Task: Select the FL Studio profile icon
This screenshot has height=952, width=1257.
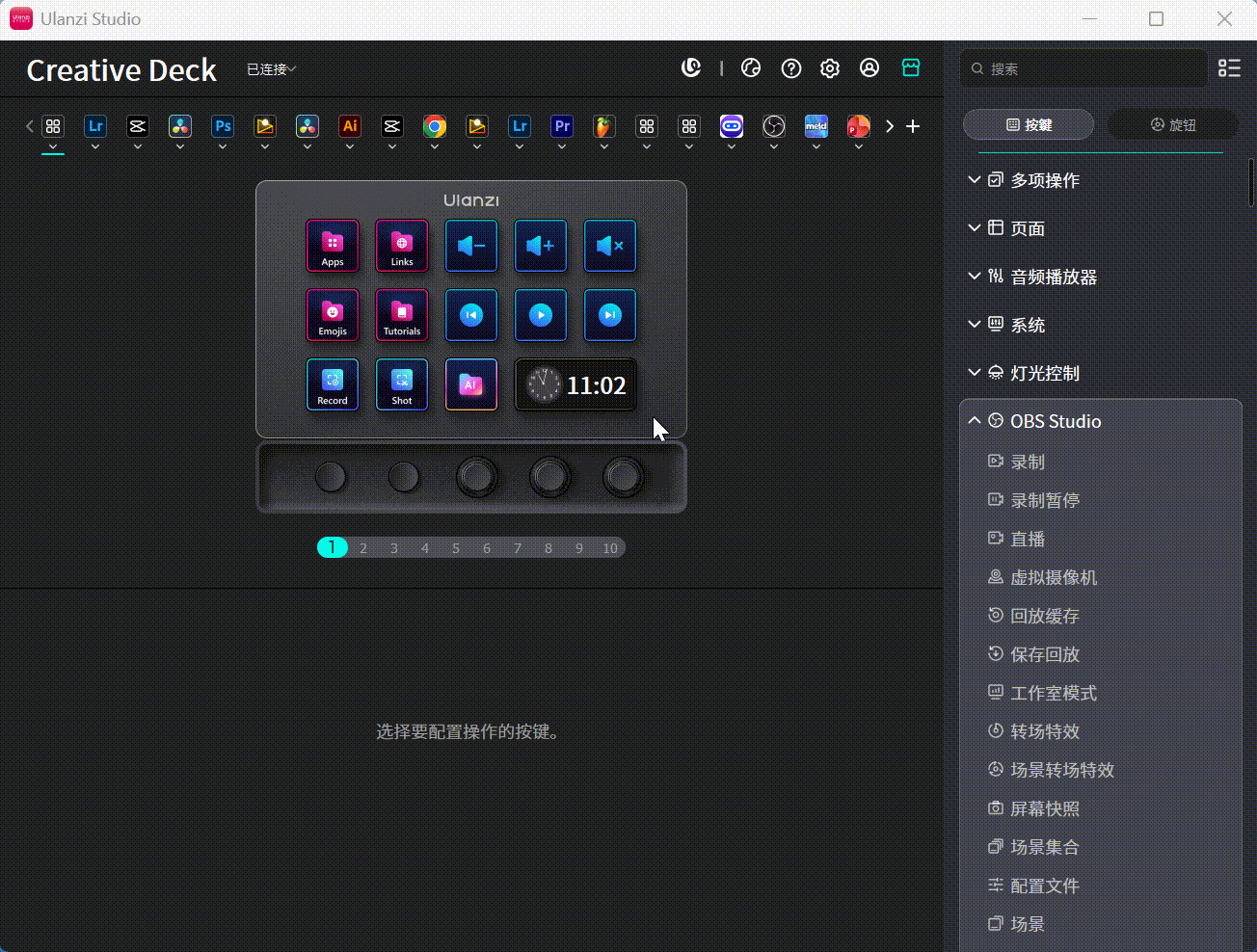Action: pyautogui.click(x=603, y=126)
